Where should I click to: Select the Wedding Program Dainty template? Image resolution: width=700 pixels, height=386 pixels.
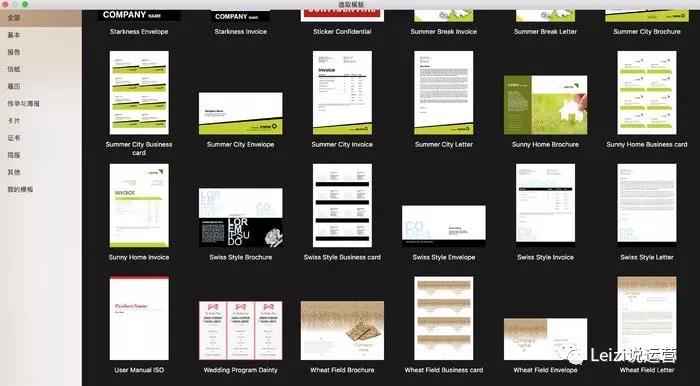(x=240, y=330)
